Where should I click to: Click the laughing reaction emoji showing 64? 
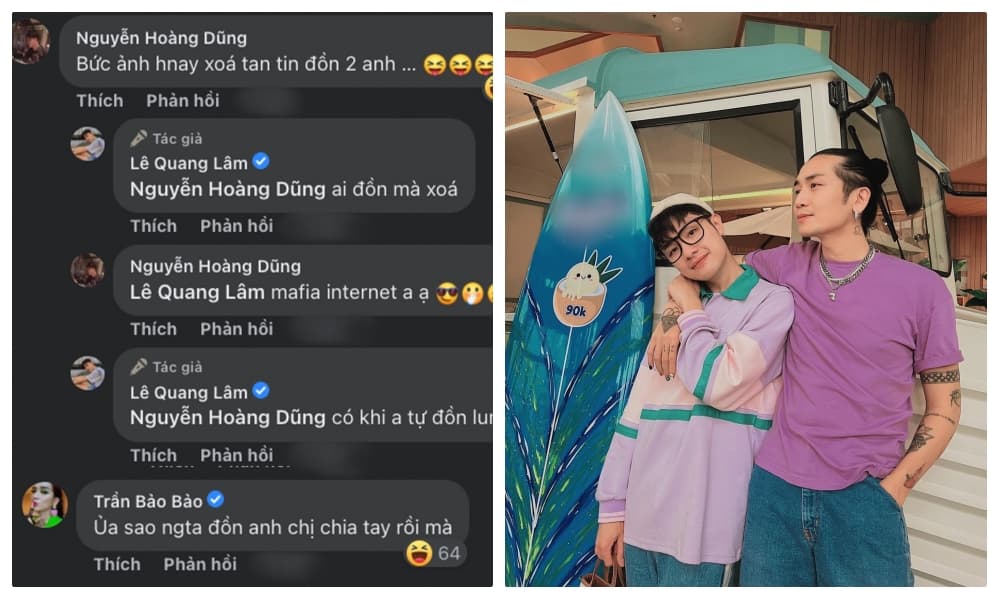click(x=419, y=552)
